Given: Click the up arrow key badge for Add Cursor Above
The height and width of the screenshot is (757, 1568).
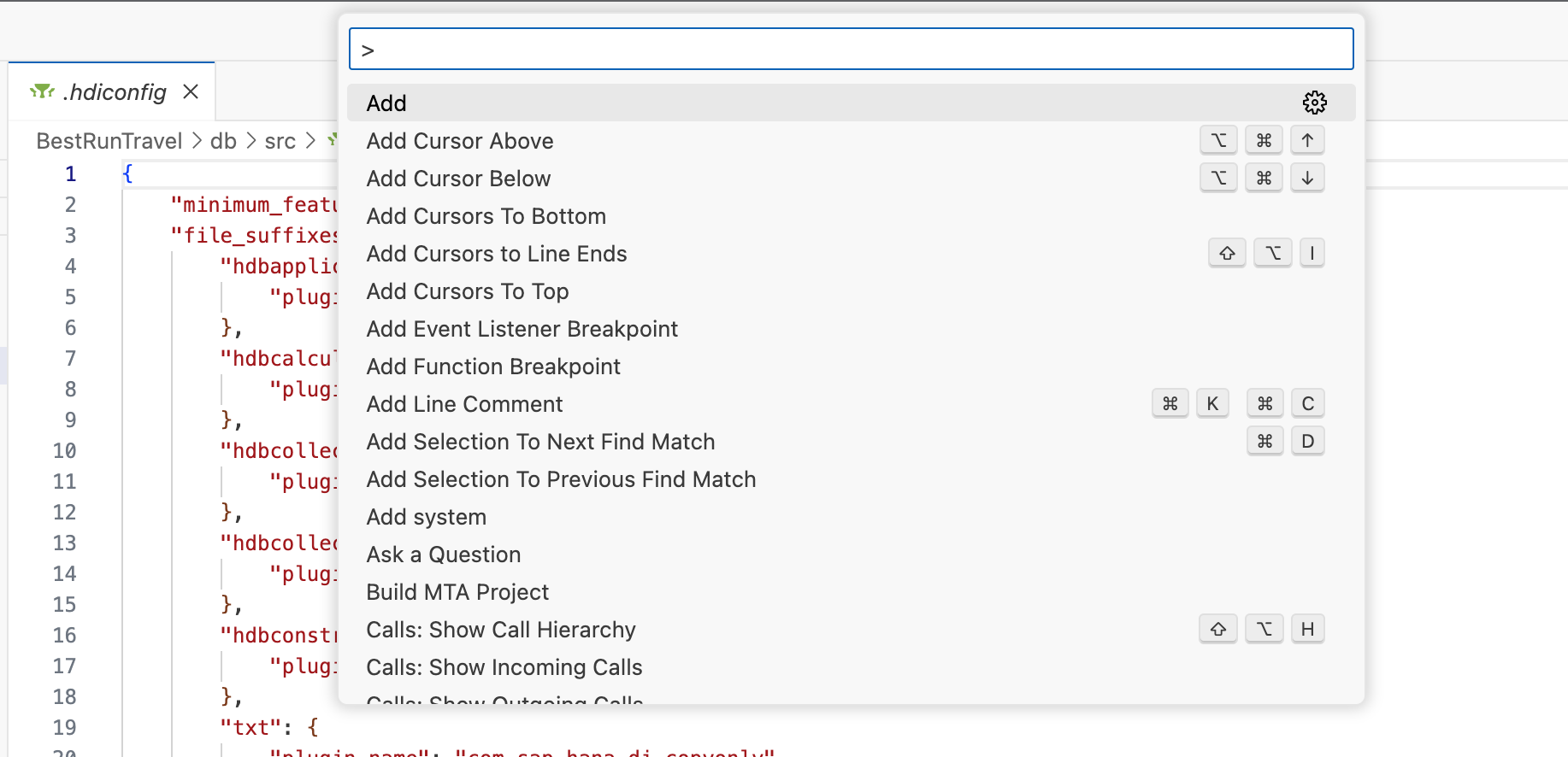Looking at the screenshot, I should [1307, 140].
